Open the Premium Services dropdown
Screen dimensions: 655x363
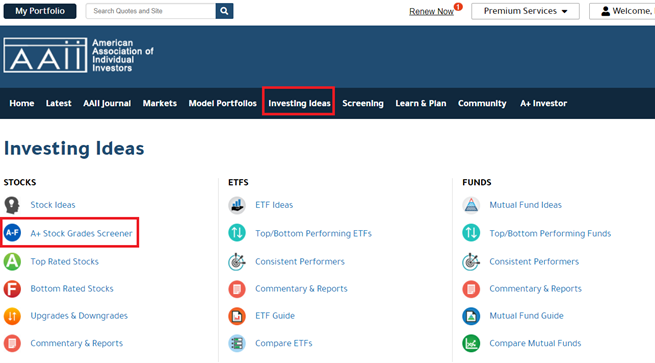point(525,11)
